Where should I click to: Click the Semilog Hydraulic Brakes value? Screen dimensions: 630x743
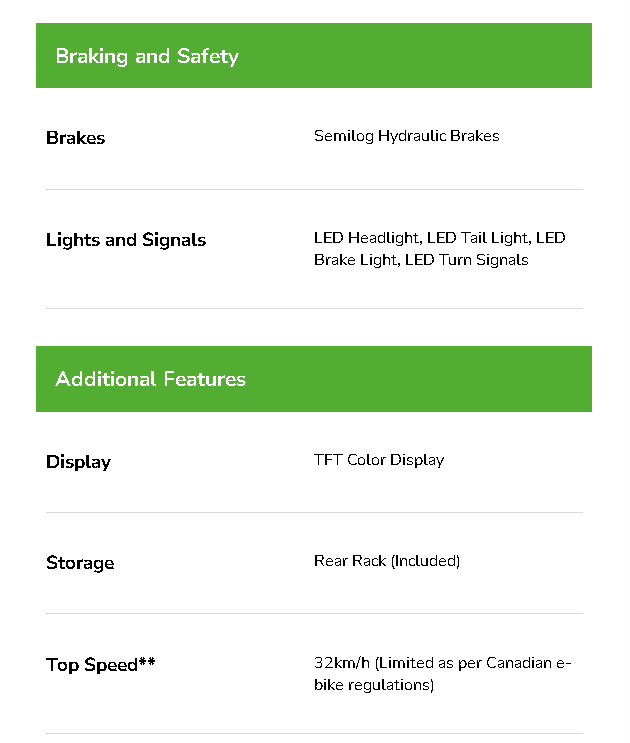406,136
